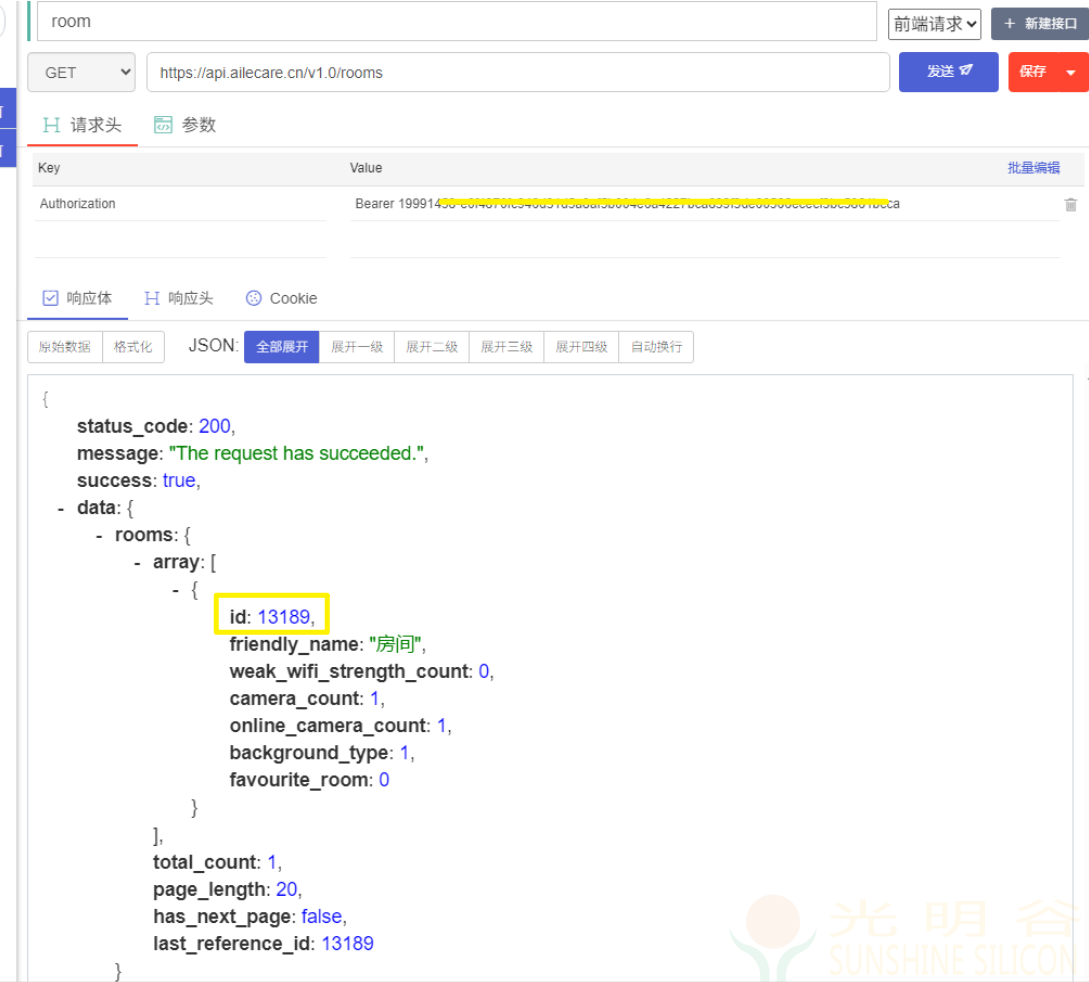Delete the Authorization header with trash icon
This screenshot has width=1089, height=982.
click(1070, 204)
